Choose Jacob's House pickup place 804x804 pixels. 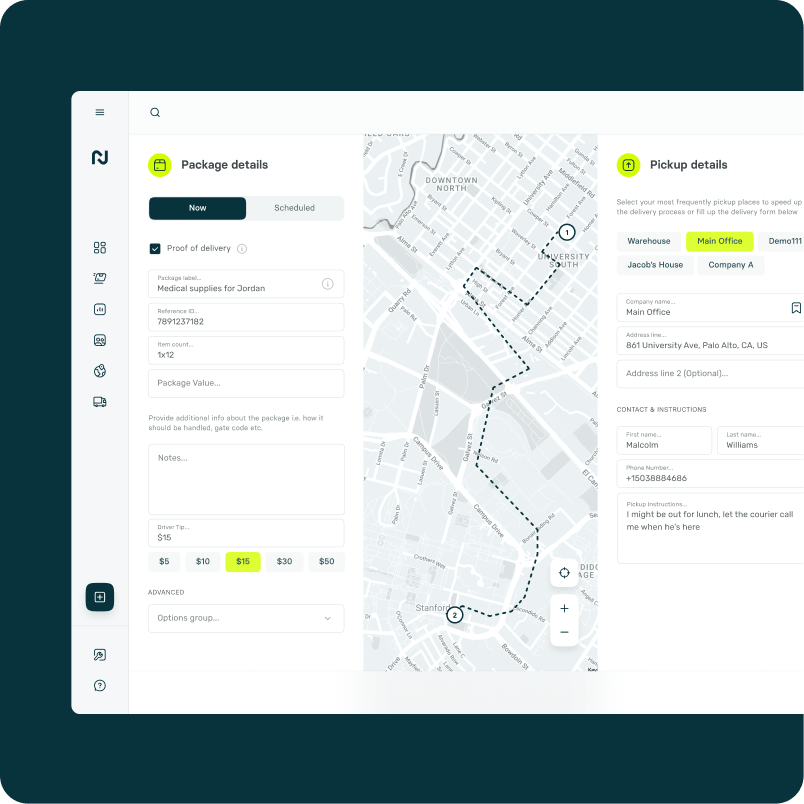pos(655,265)
